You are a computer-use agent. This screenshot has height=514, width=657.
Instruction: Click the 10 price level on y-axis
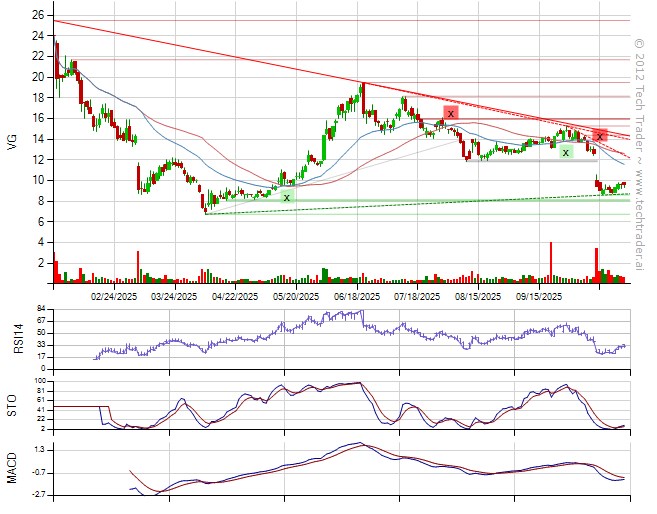(36, 180)
